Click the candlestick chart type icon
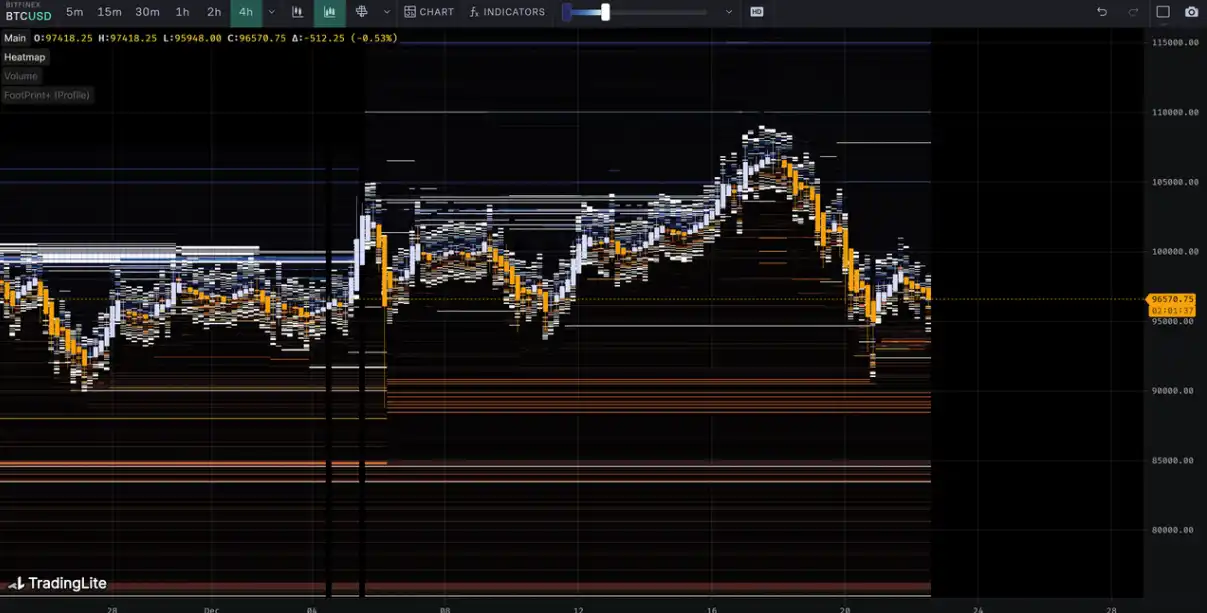 298,12
